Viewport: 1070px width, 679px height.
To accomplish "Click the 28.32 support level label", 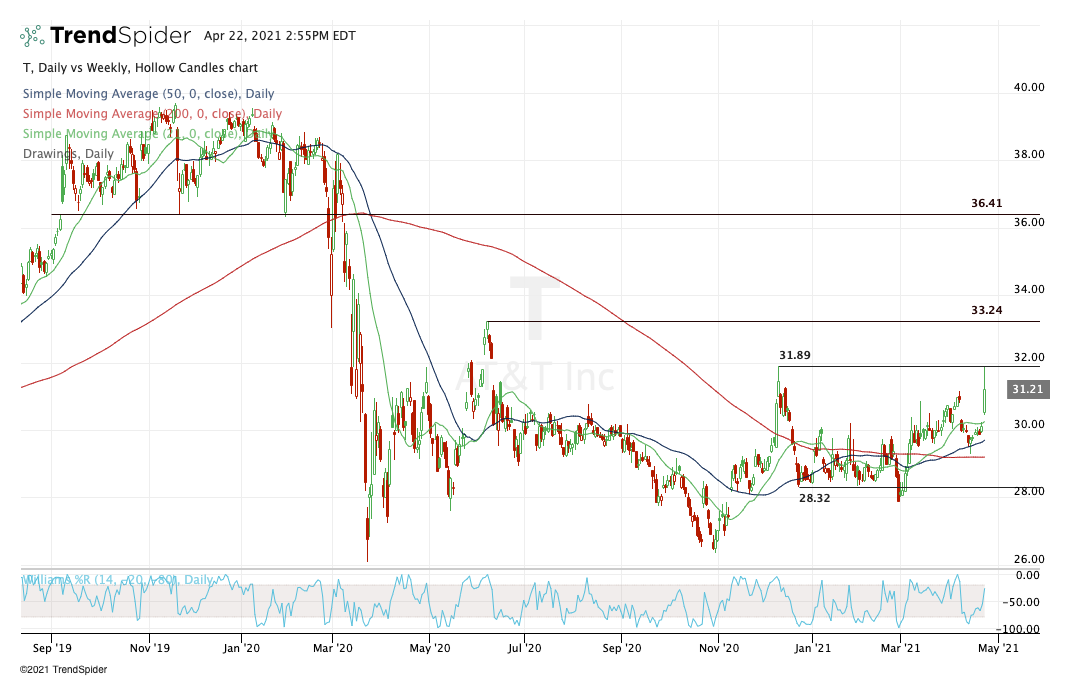I will [815, 498].
